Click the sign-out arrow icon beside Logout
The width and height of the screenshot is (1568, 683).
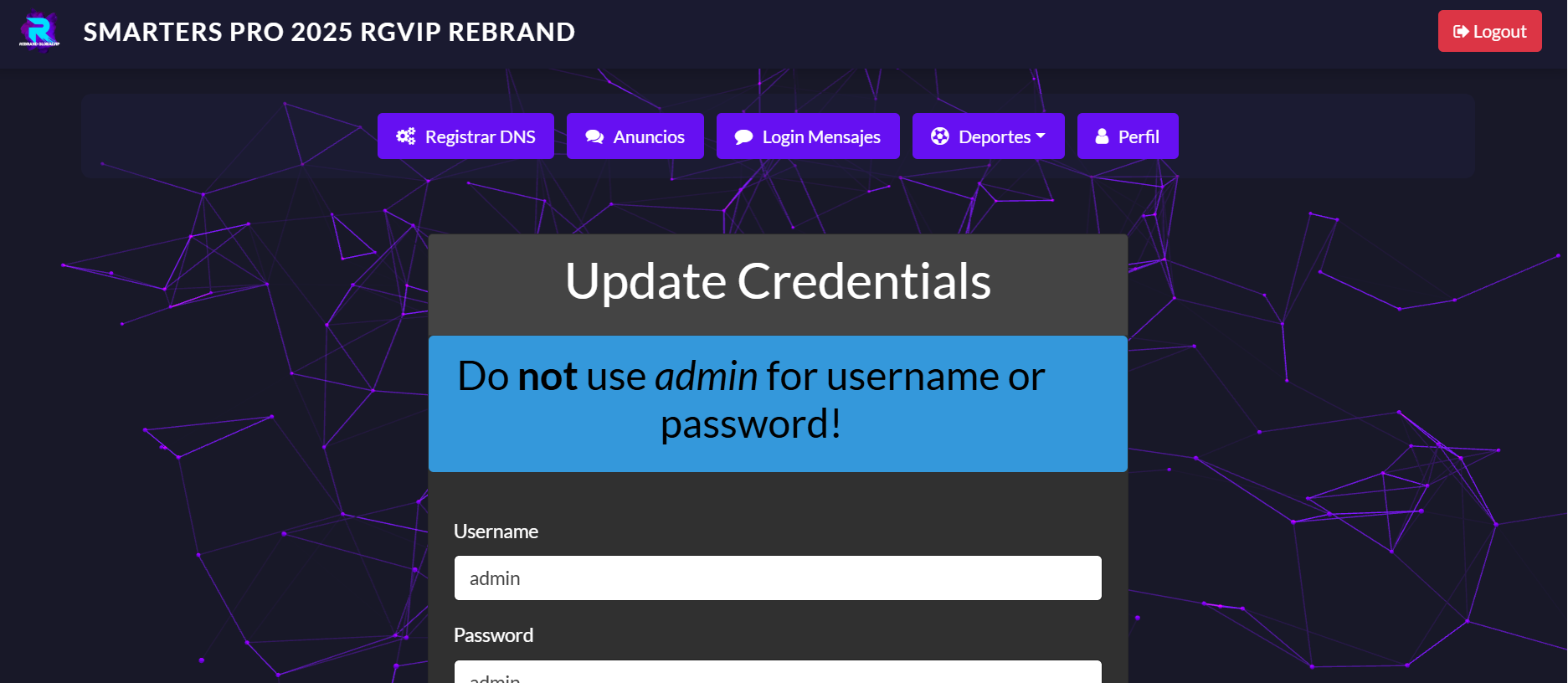point(1461,32)
